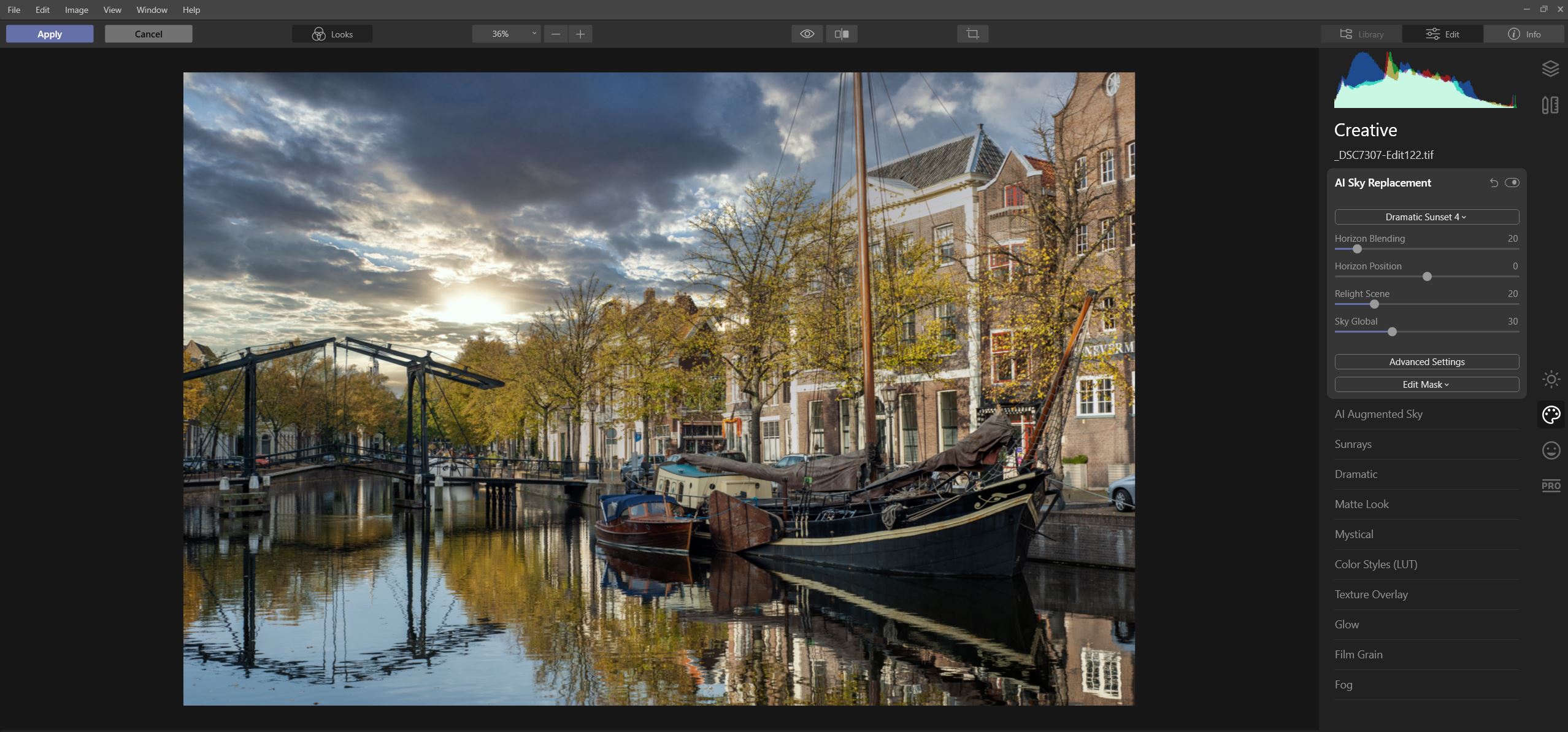This screenshot has width=1568, height=732.
Task: Open the Layers panel icon
Action: [1550, 69]
